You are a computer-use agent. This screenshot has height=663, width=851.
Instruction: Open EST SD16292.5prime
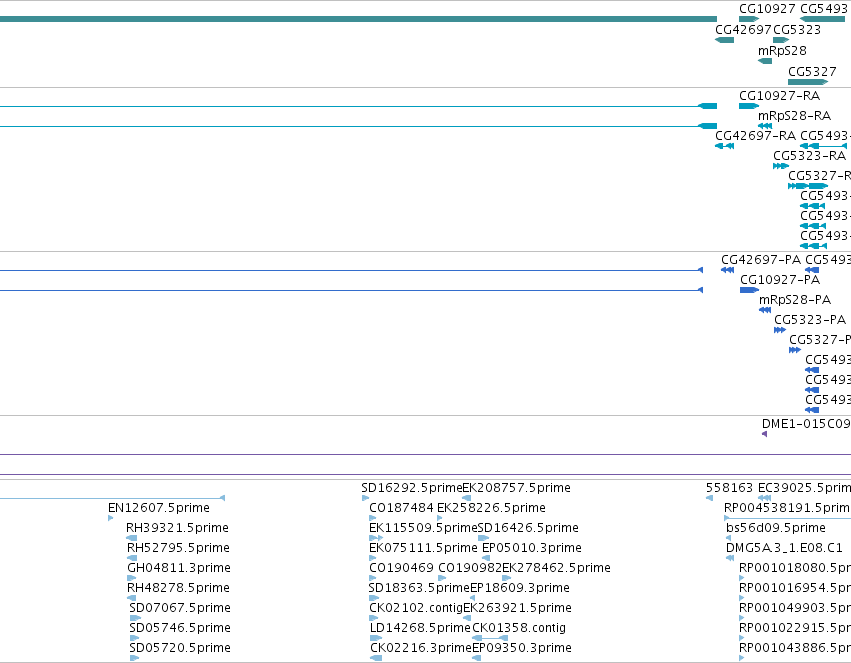[x=411, y=488]
